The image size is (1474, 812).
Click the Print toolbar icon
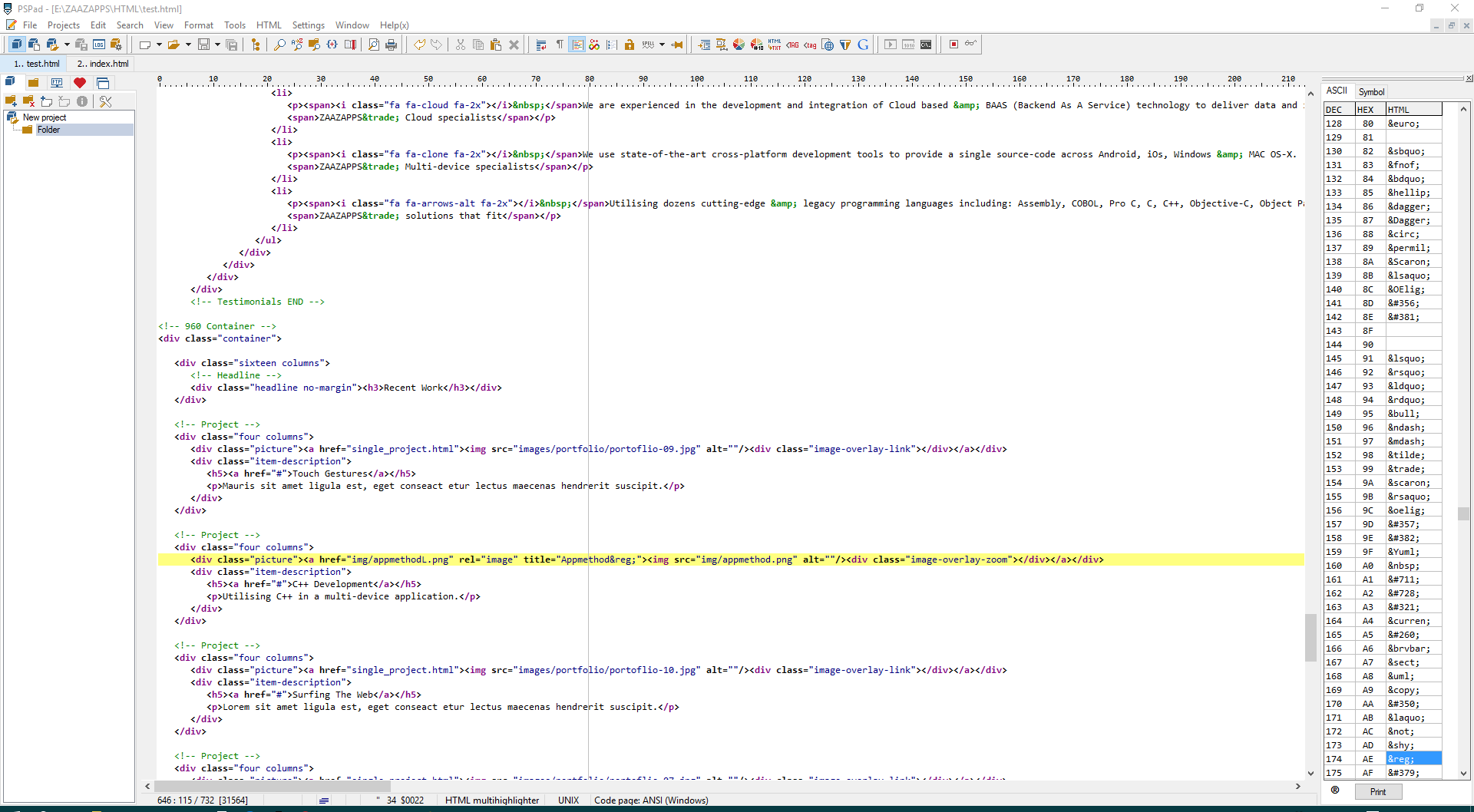click(392, 45)
